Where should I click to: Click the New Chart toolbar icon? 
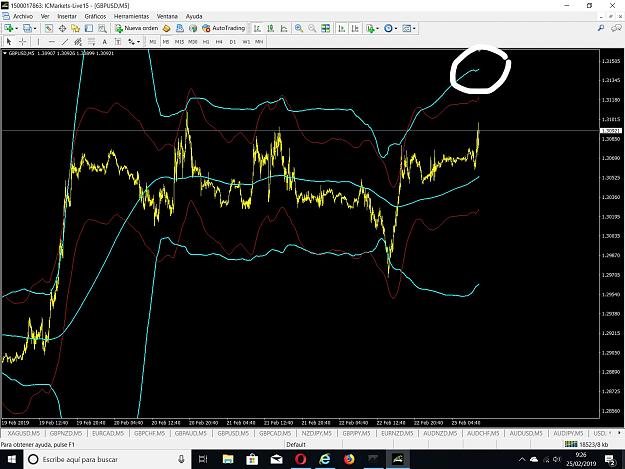pyautogui.click(x=8, y=28)
